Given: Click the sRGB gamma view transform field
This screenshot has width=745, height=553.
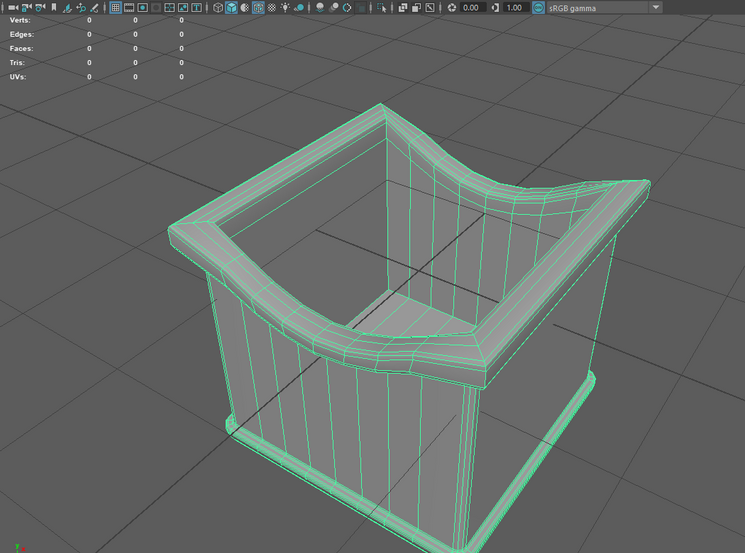Looking at the screenshot, I should [597, 8].
